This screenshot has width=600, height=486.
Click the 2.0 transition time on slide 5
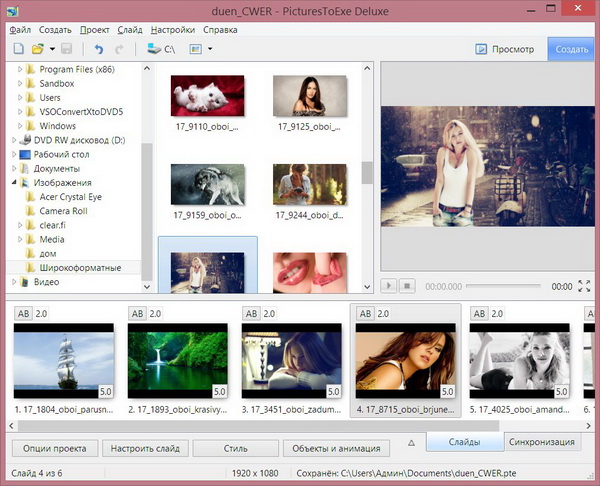497,314
